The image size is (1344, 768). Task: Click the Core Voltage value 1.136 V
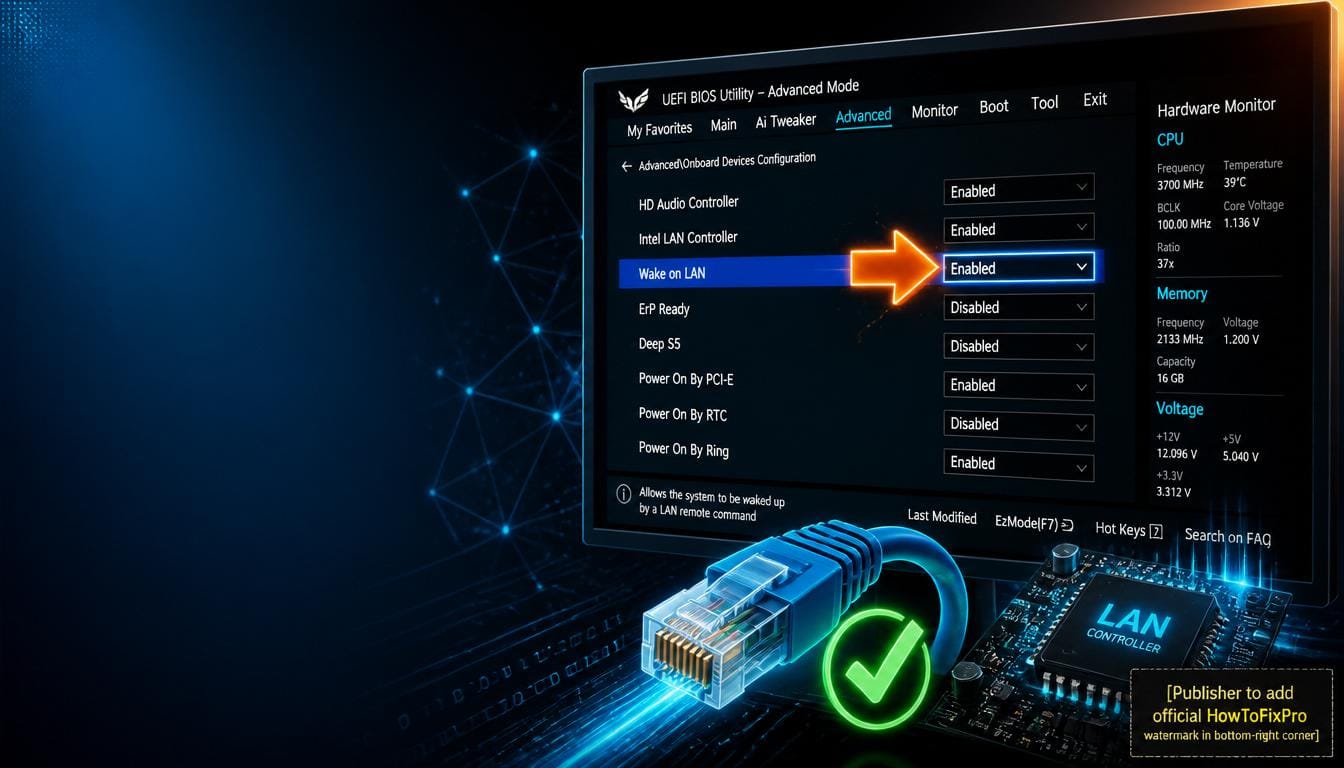click(x=1241, y=222)
